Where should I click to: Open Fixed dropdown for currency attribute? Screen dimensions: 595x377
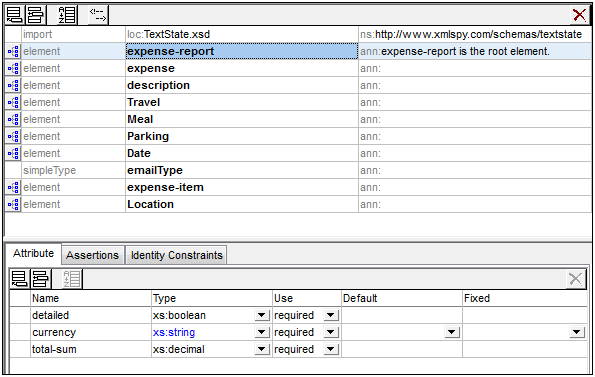click(x=576, y=332)
